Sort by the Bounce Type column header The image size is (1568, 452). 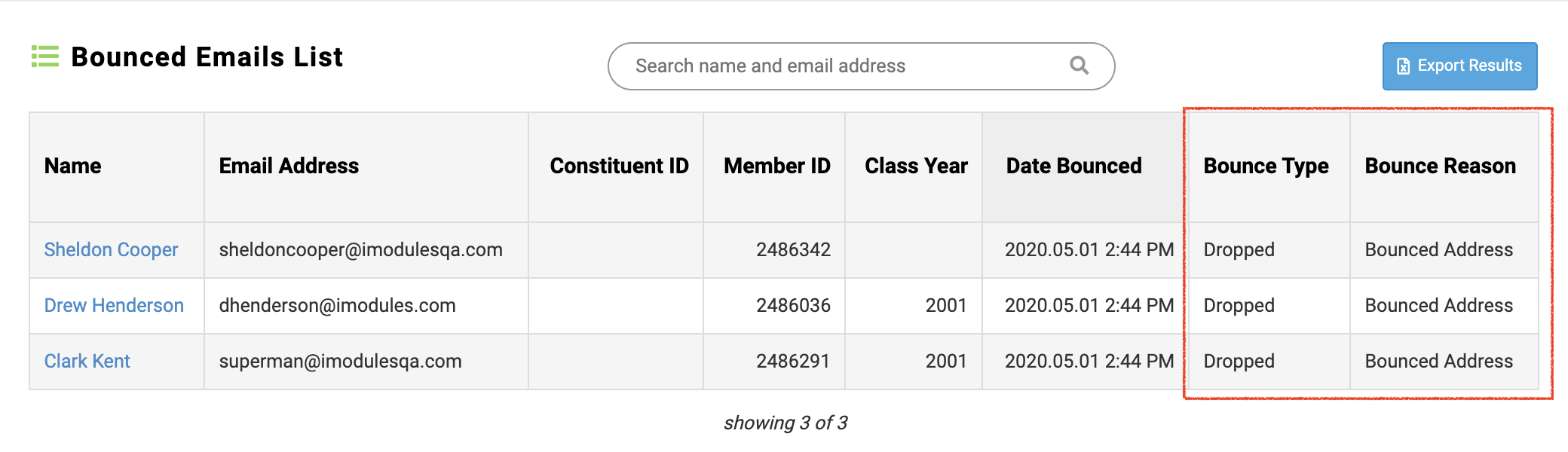point(1266,166)
